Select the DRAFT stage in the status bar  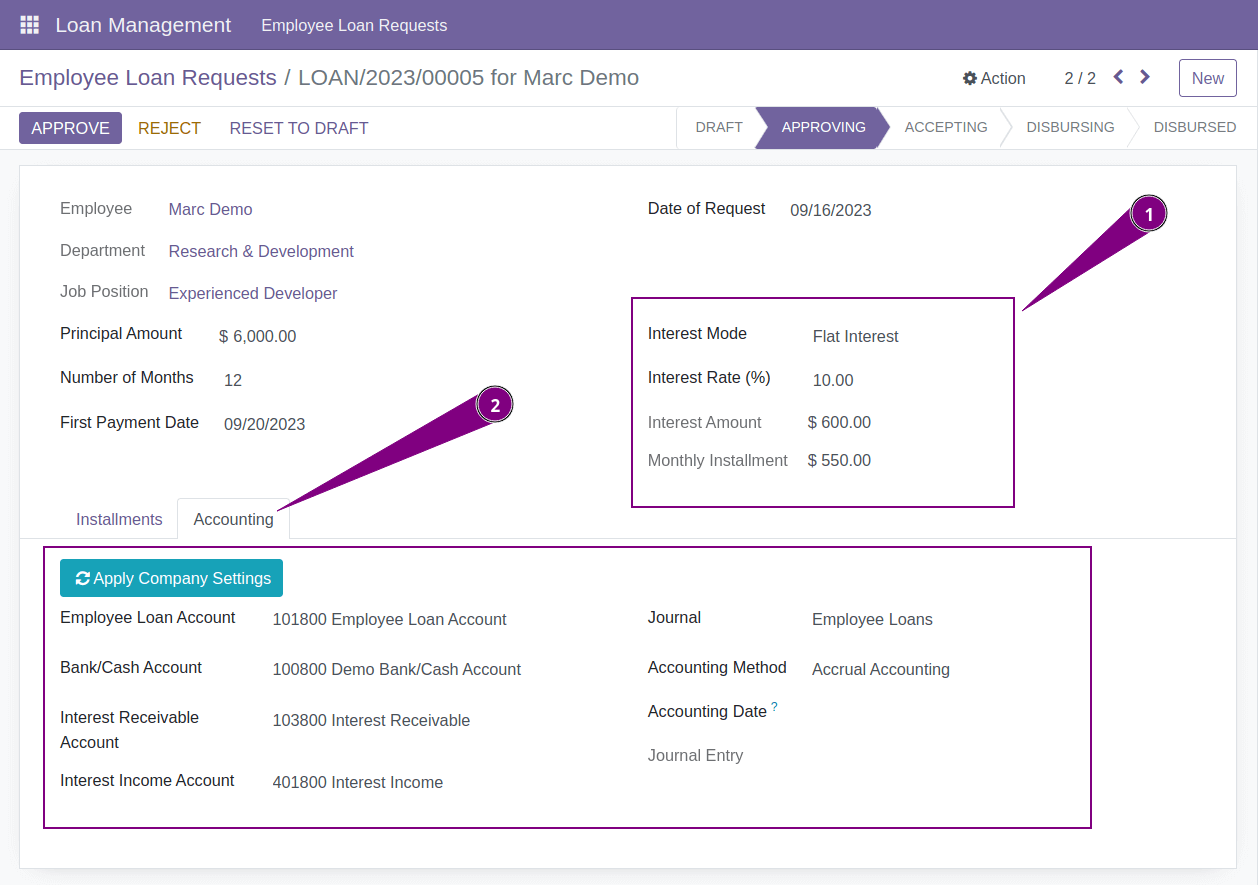click(719, 127)
